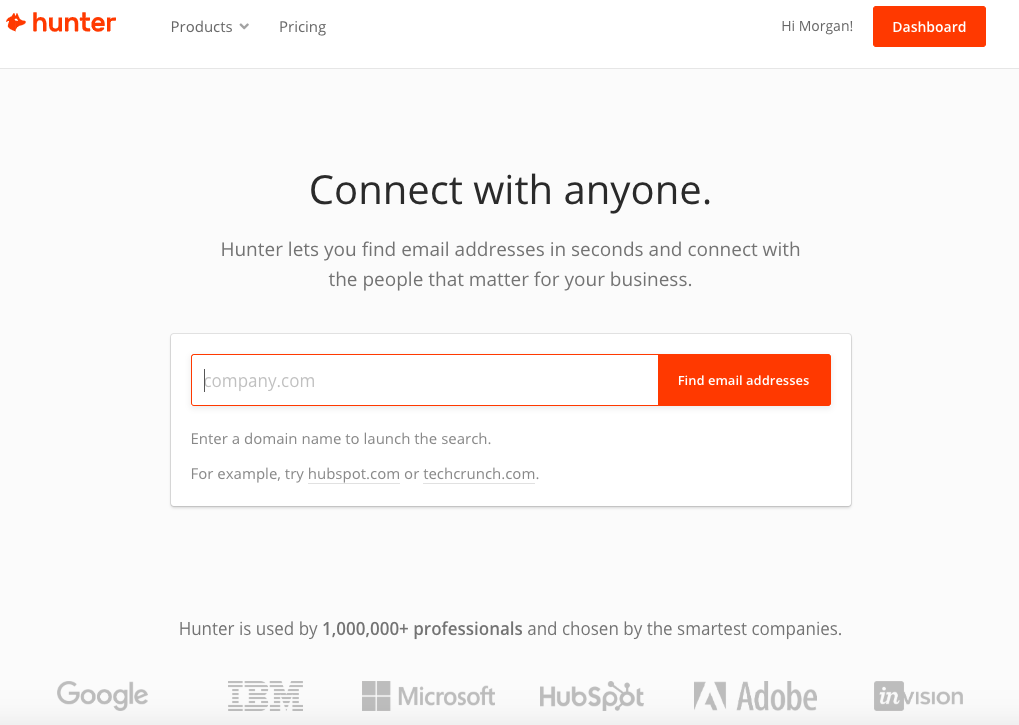Click the IBM logo
This screenshot has height=725, width=1019.
coord(265,696)
